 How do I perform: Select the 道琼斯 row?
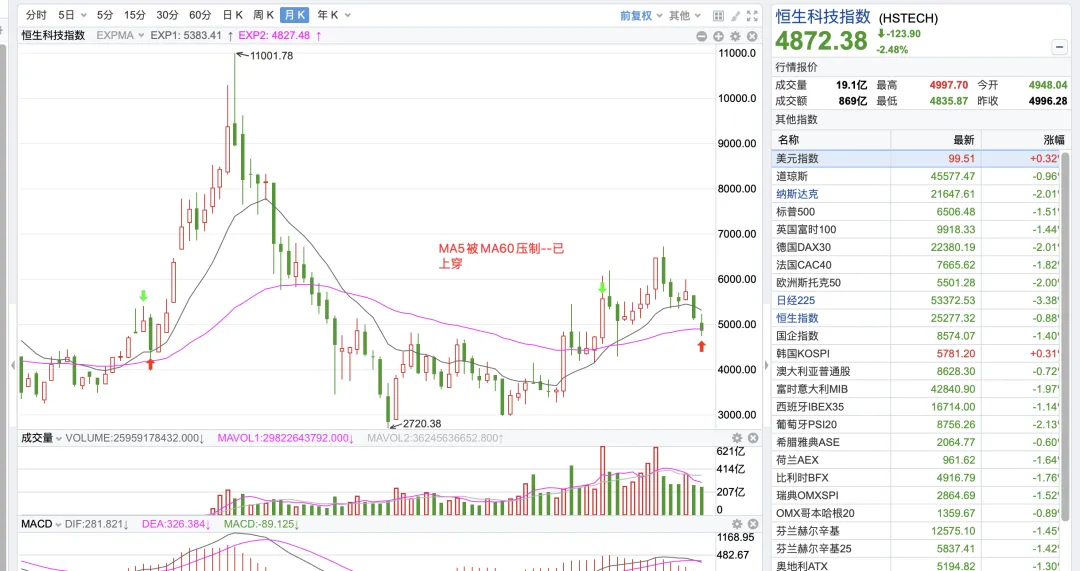tap(917, 176)
